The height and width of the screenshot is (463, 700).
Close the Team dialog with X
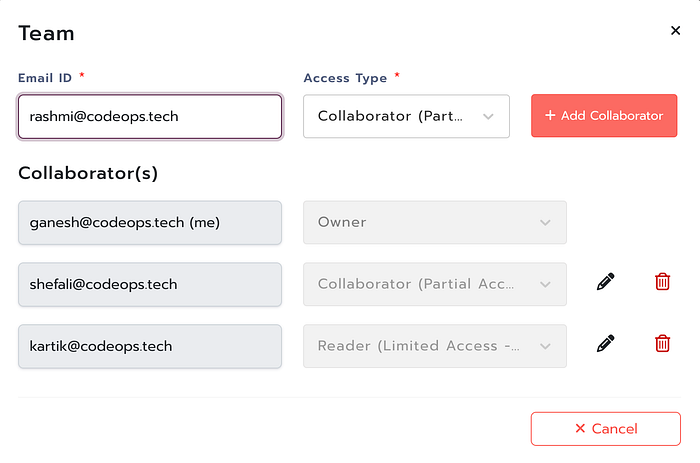tap(675, 31)
